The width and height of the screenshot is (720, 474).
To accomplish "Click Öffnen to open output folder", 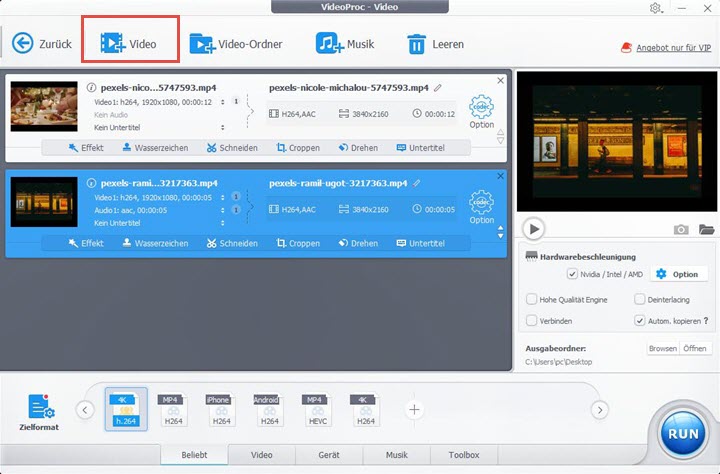I will pos(695,349).
